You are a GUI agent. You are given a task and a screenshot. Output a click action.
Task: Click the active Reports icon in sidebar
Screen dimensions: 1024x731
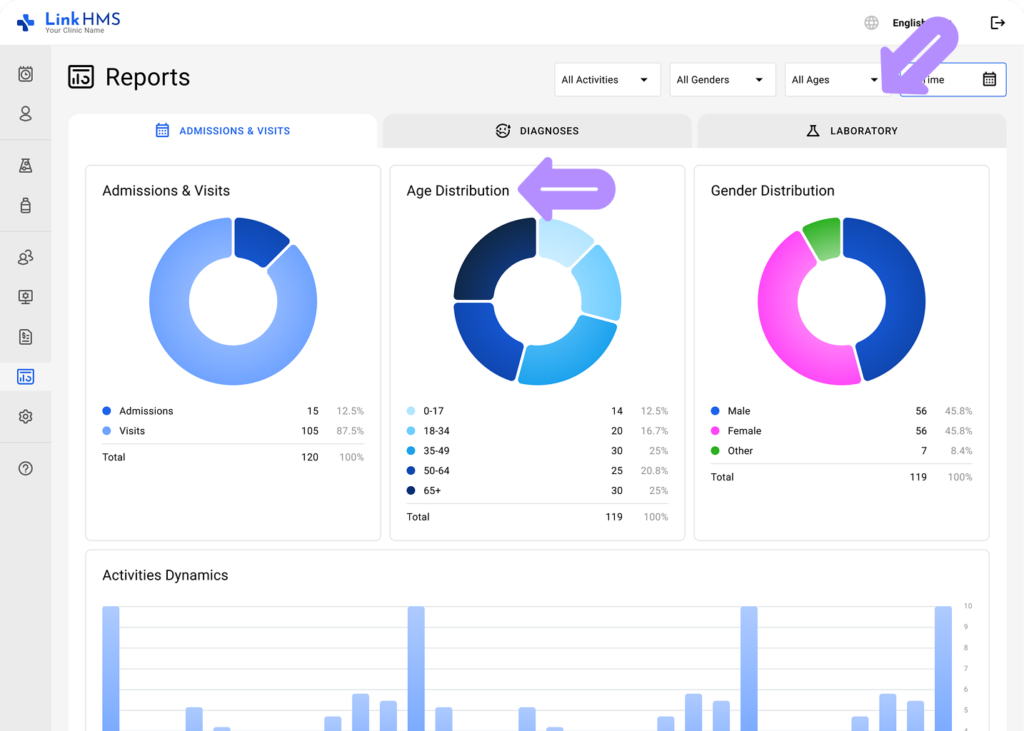point(25,376)
